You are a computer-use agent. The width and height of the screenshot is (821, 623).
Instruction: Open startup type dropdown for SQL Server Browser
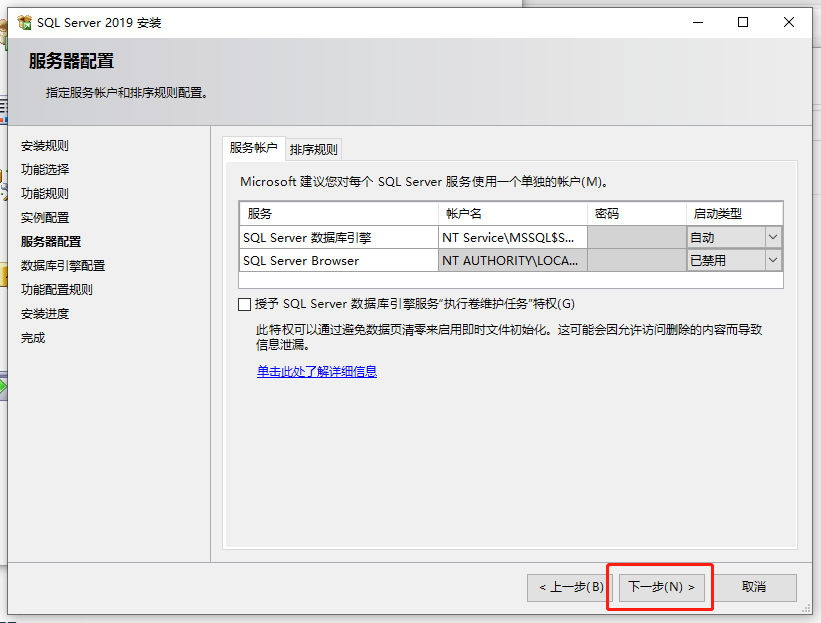coord(773,260)
